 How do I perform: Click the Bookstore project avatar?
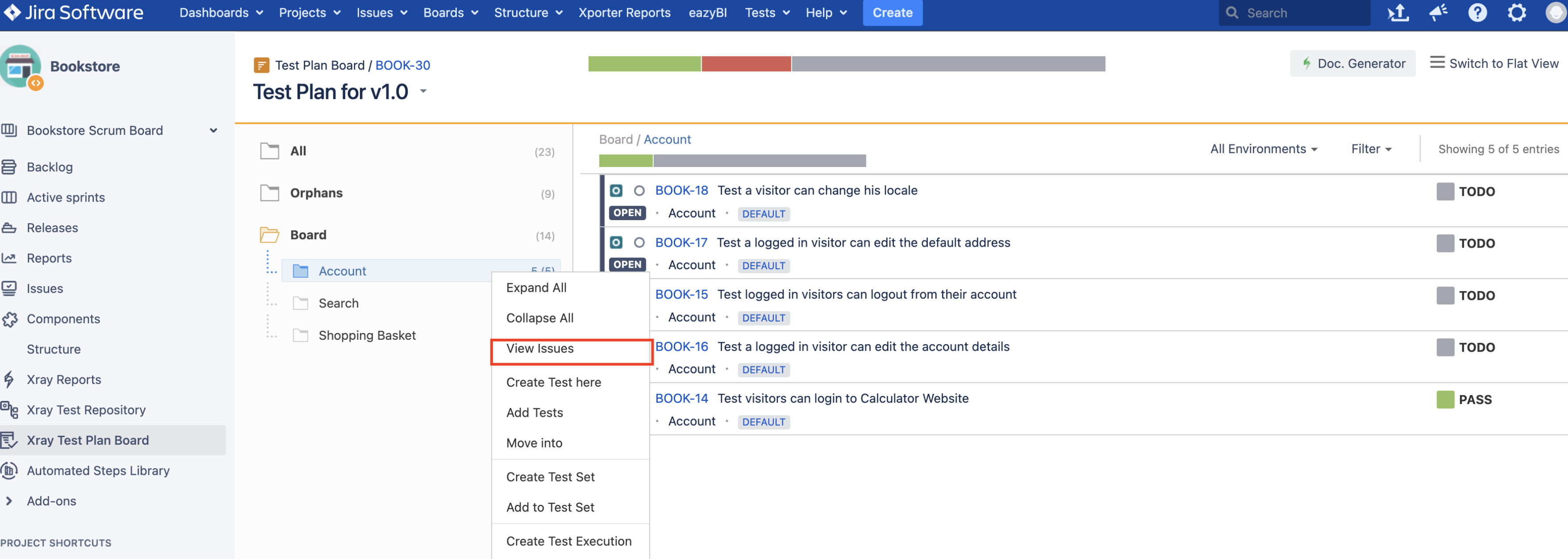click(x=21, y=67)
